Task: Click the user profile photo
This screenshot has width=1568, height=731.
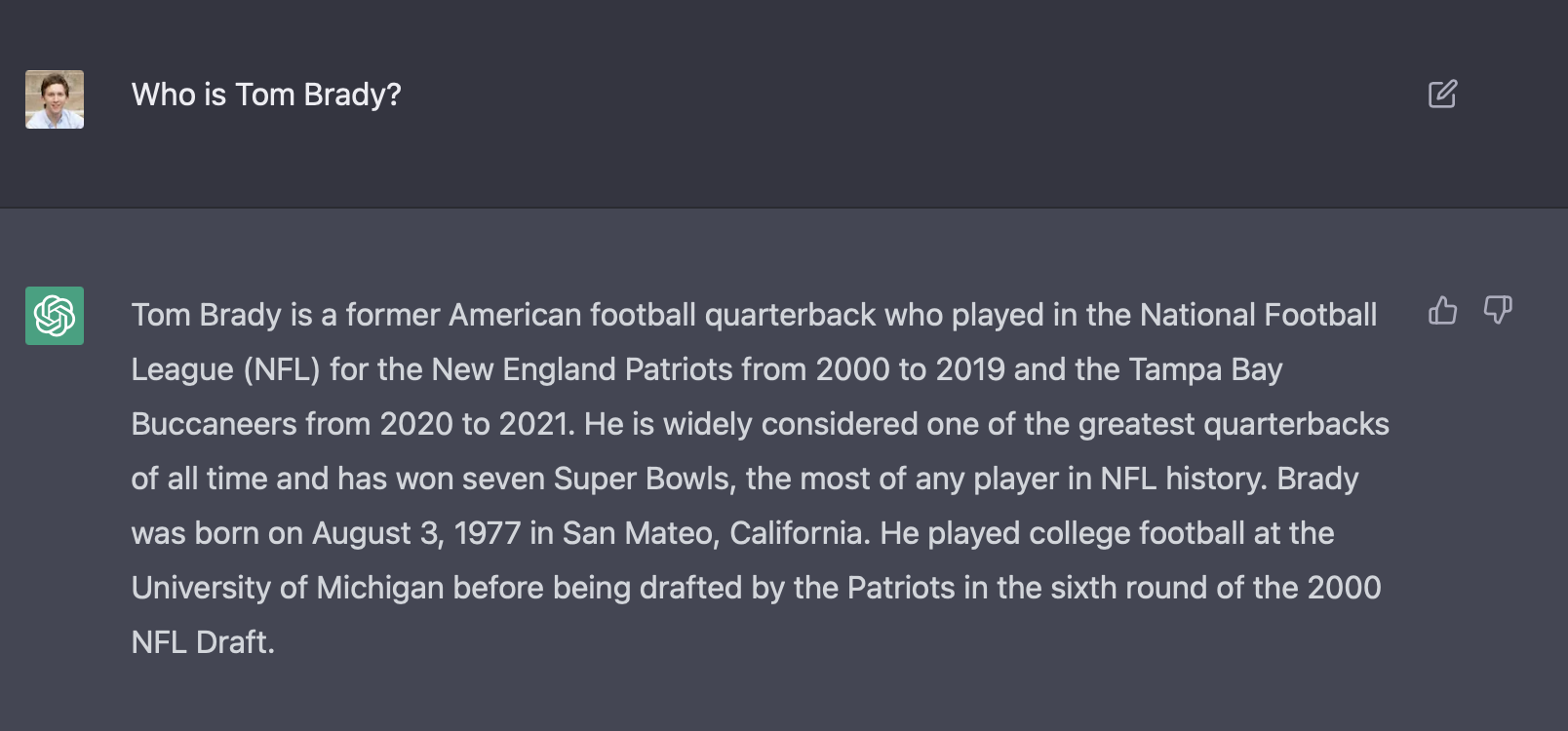Action: (x=55, y=99)
